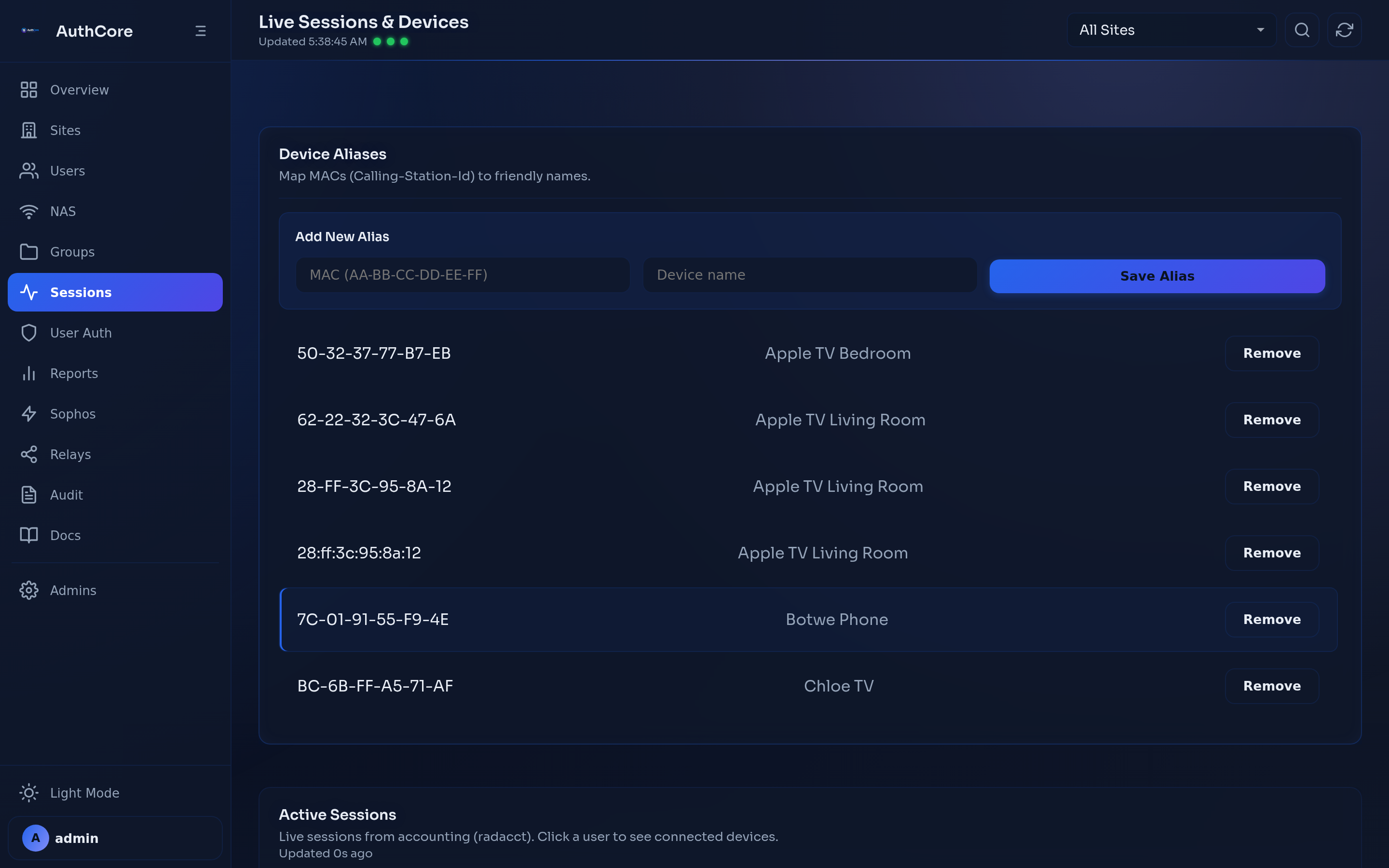
Task: Refresh sessions with the refresh icon
Action: (1345, 29)
